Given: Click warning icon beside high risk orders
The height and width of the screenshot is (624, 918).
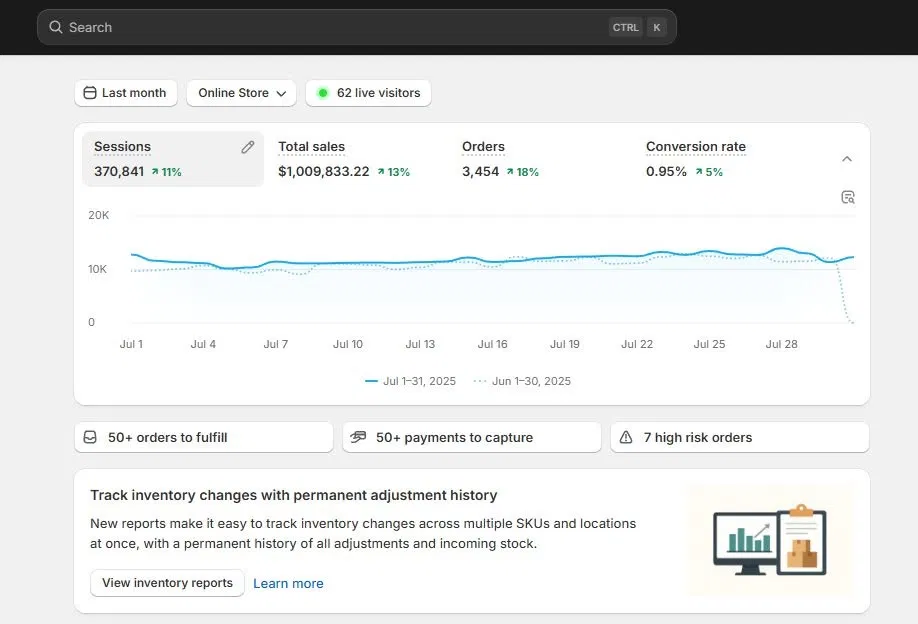Looking at the screenshot, I should [x=626, y=437].
